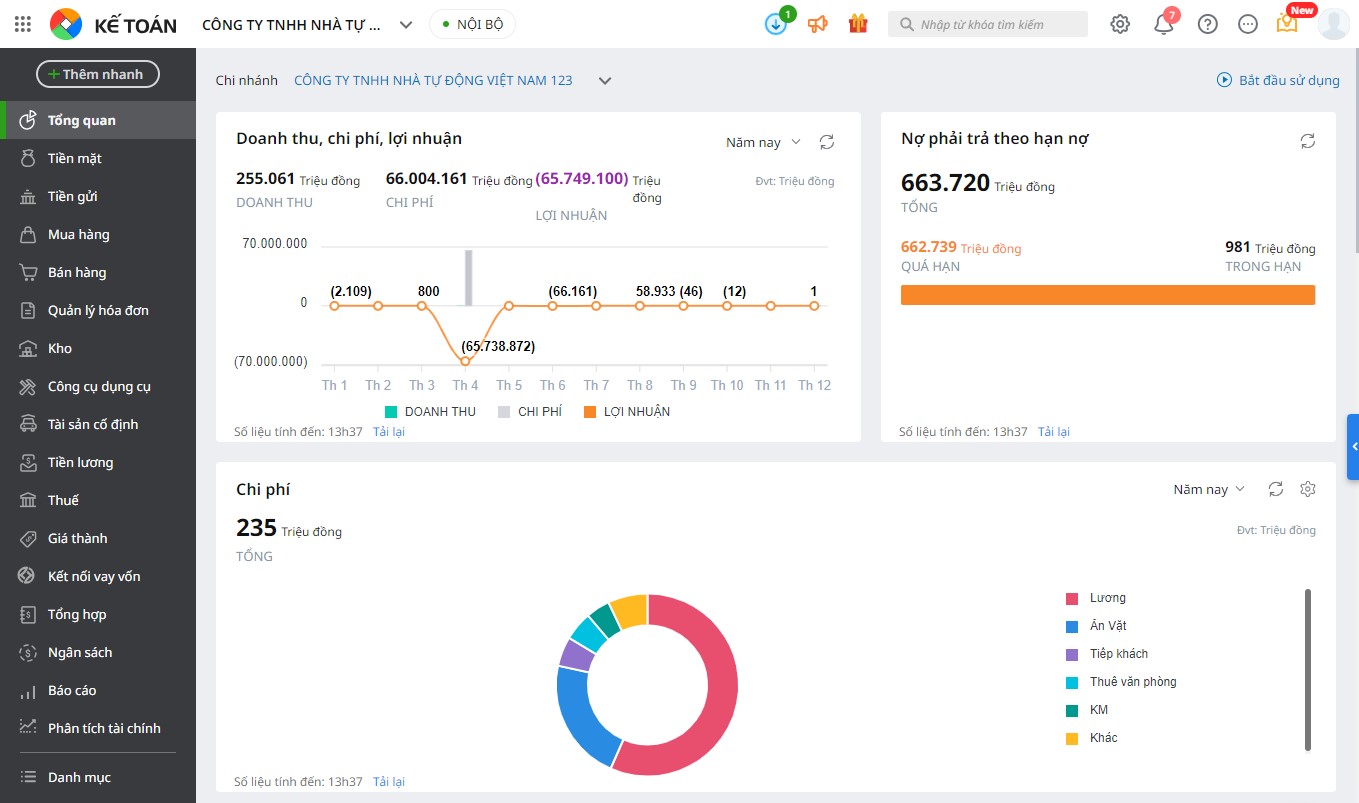
Task: Click the orange overdue debt bar
Action: 1108,295
